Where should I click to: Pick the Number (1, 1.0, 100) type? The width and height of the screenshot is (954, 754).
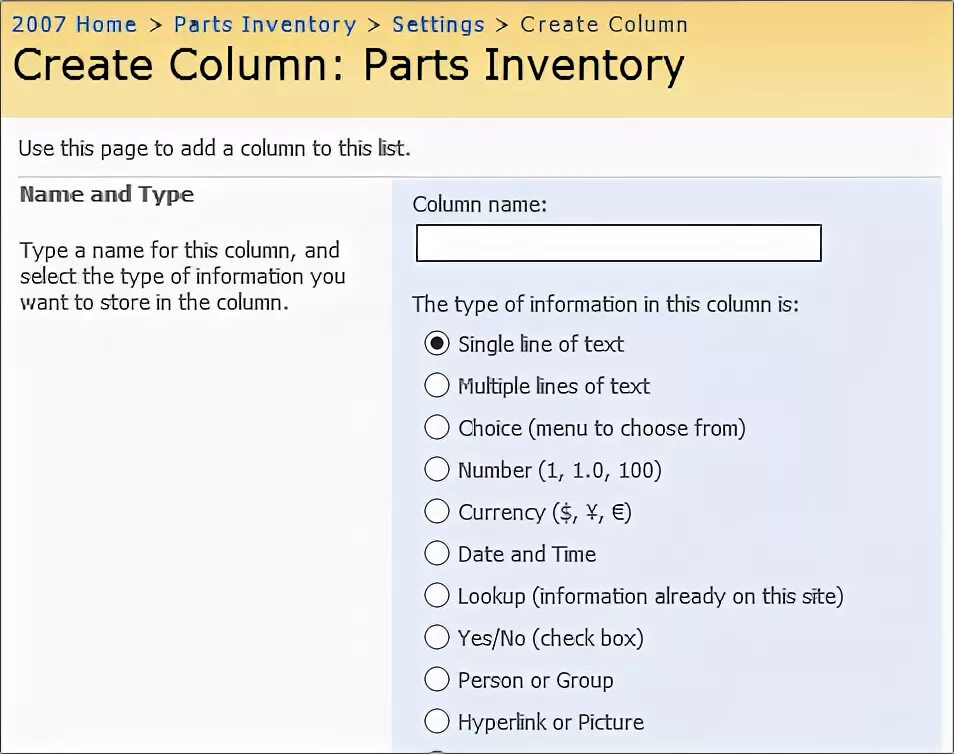[x=437, y=470]
